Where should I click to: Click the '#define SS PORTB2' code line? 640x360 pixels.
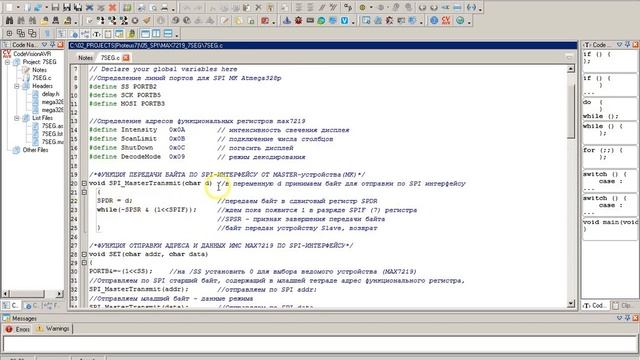122,87
